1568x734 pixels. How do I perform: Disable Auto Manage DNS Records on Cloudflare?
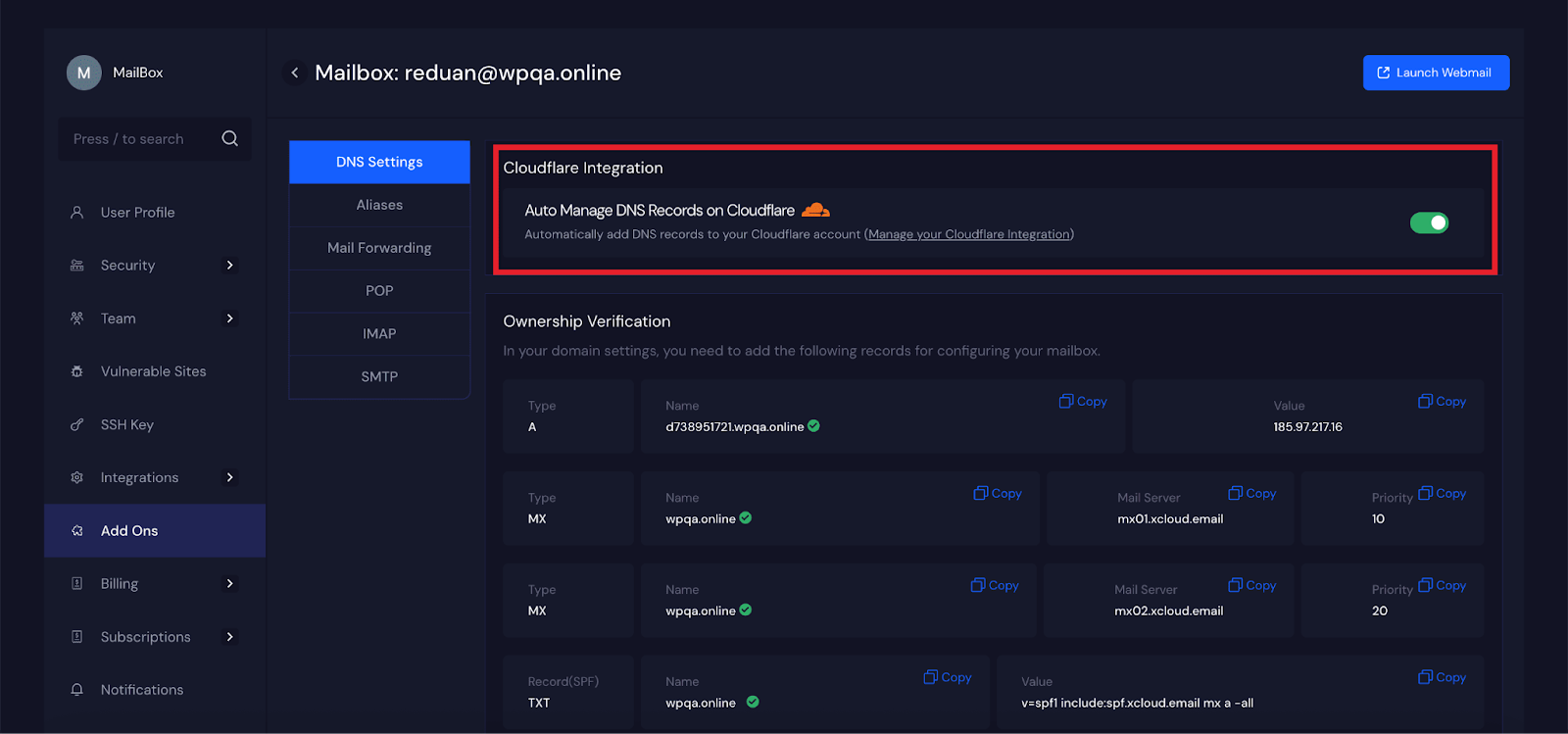pyautogui.click(x=1429, y=223)
